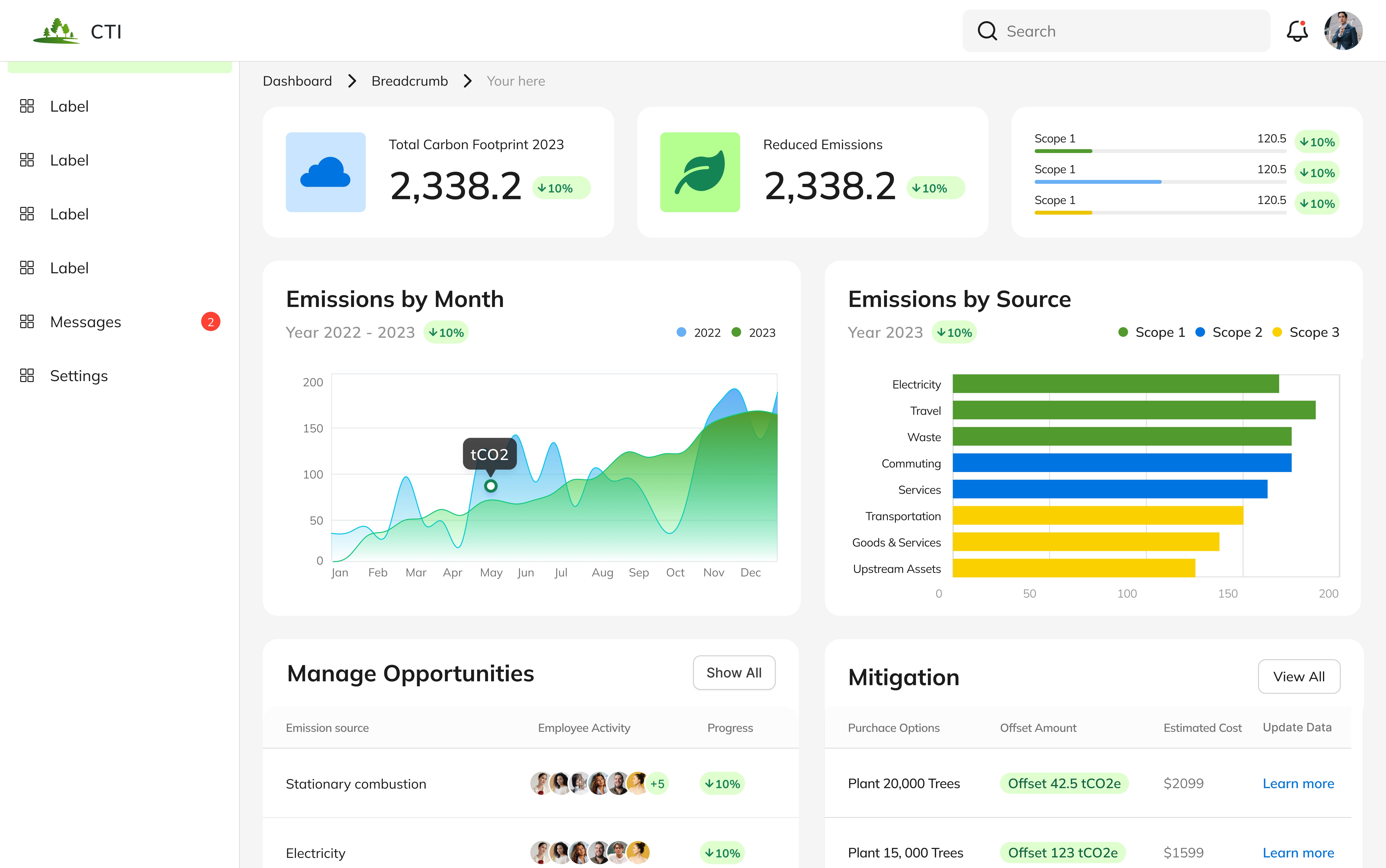Toggle the 2023 legend series

click(753, 332)
